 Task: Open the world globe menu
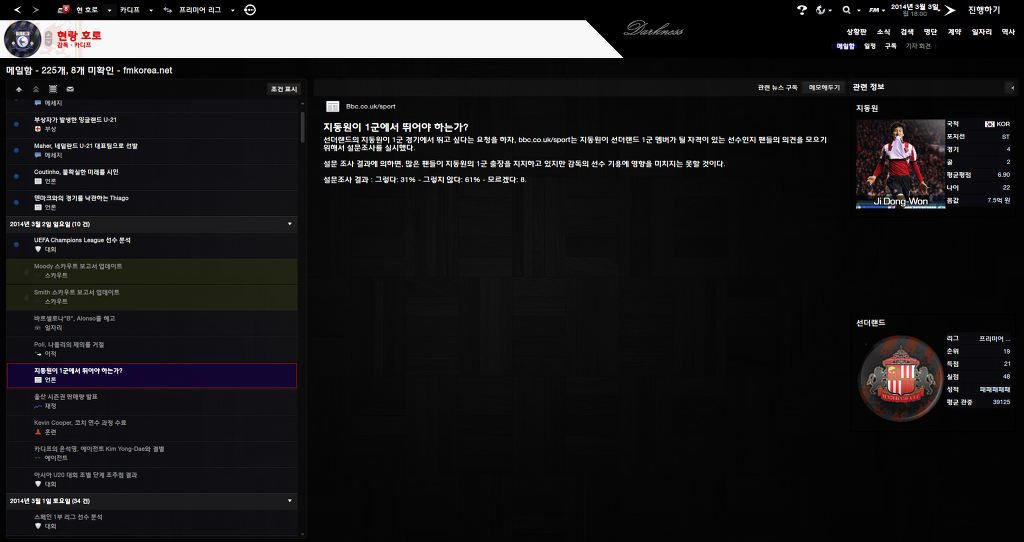coord(822,10)
